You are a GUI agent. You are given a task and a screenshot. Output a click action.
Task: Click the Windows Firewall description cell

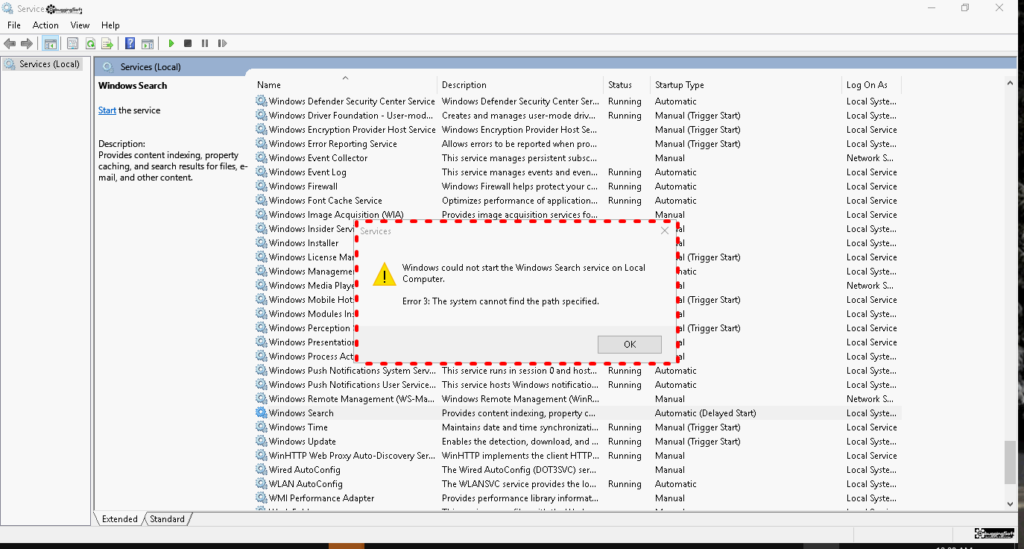point(519,186)
